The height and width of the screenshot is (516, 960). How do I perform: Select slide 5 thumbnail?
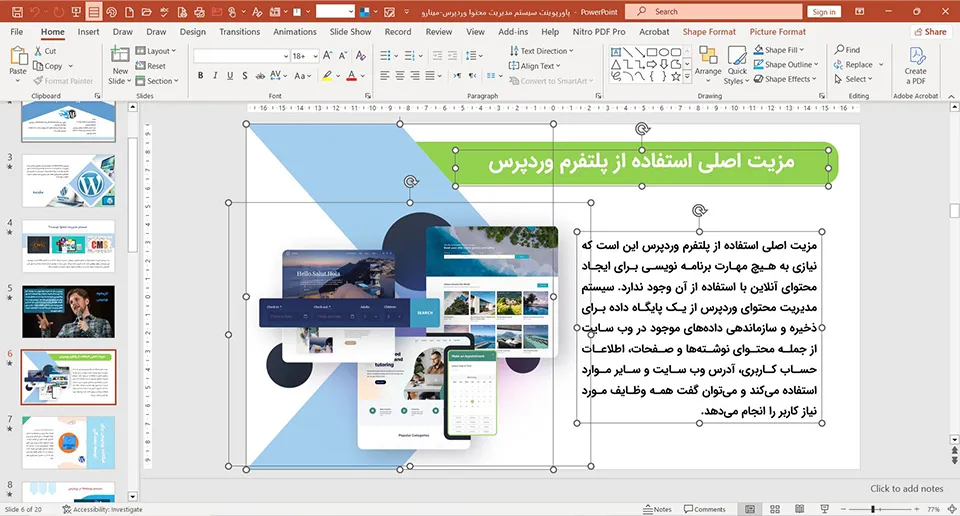point(69,312)
